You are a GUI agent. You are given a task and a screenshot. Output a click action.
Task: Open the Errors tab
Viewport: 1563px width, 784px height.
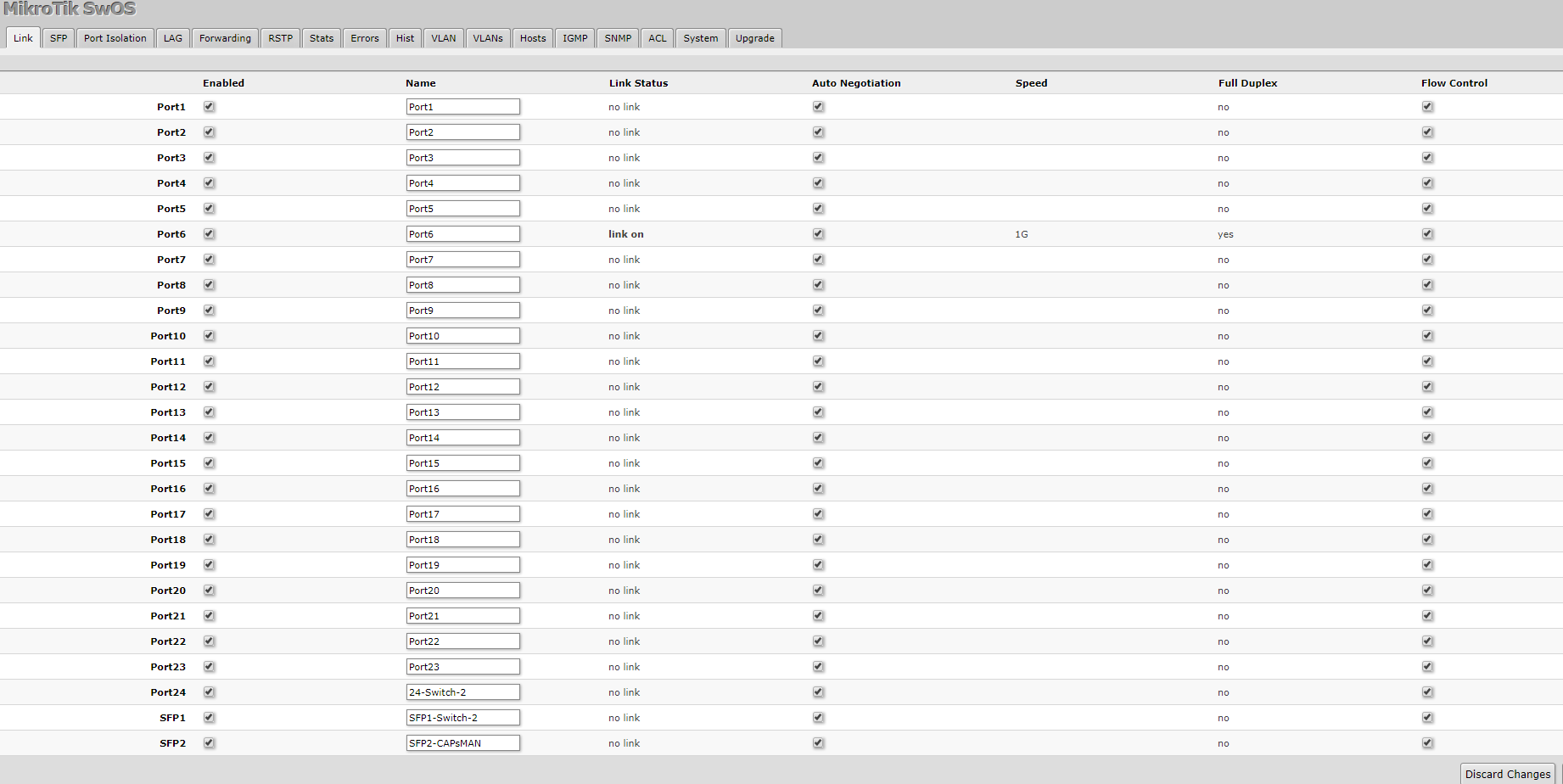(x=365, y=38)
